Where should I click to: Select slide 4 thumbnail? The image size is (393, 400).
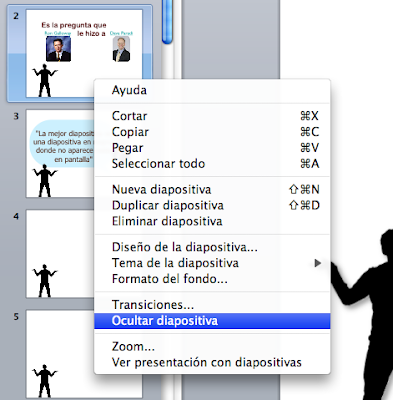coord(60,254)
